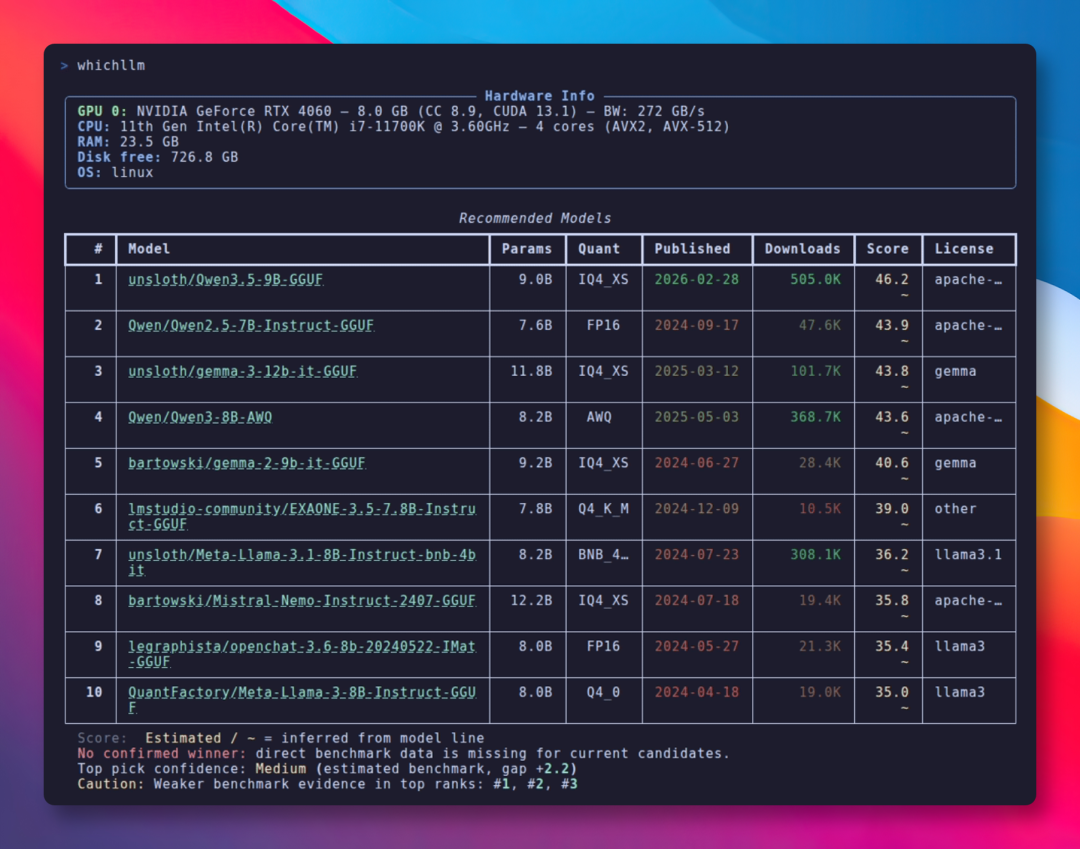The width and height of the screenshot is (1080, 849).
Task: Click the 35.4 score value
Action: (x=891, y=647)
